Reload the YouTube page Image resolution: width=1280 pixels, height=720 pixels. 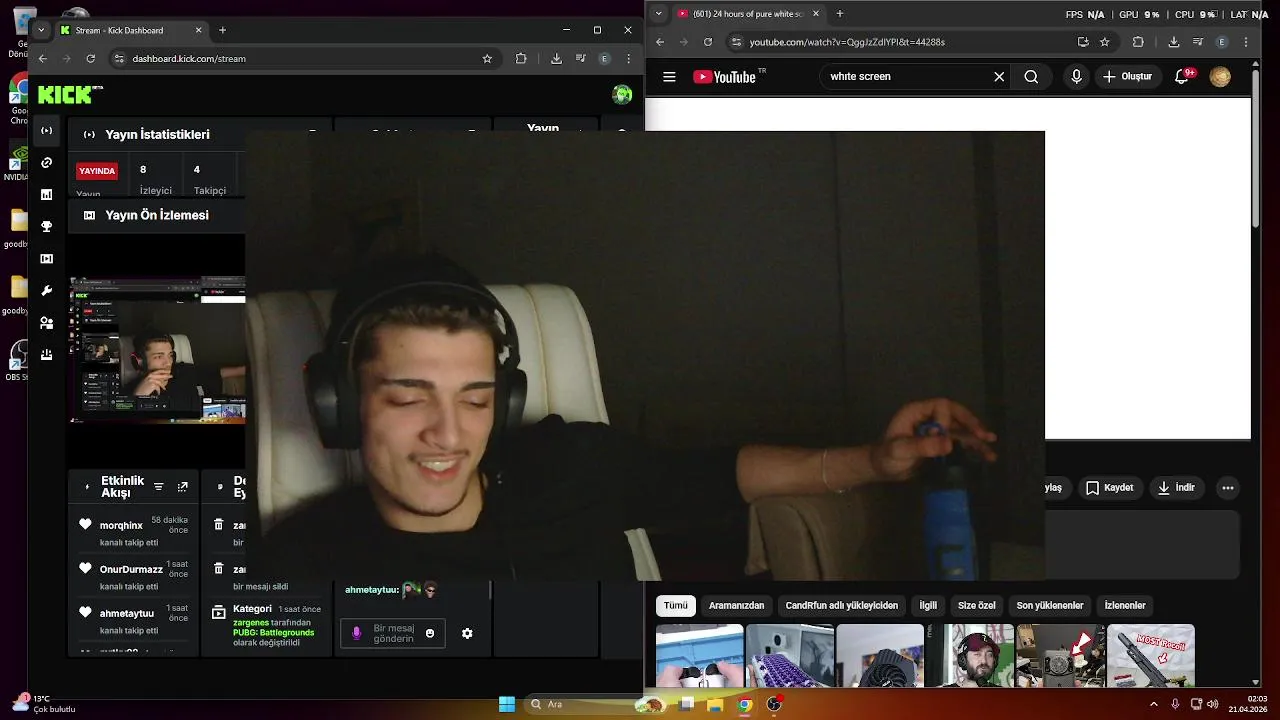click(708, 42)
